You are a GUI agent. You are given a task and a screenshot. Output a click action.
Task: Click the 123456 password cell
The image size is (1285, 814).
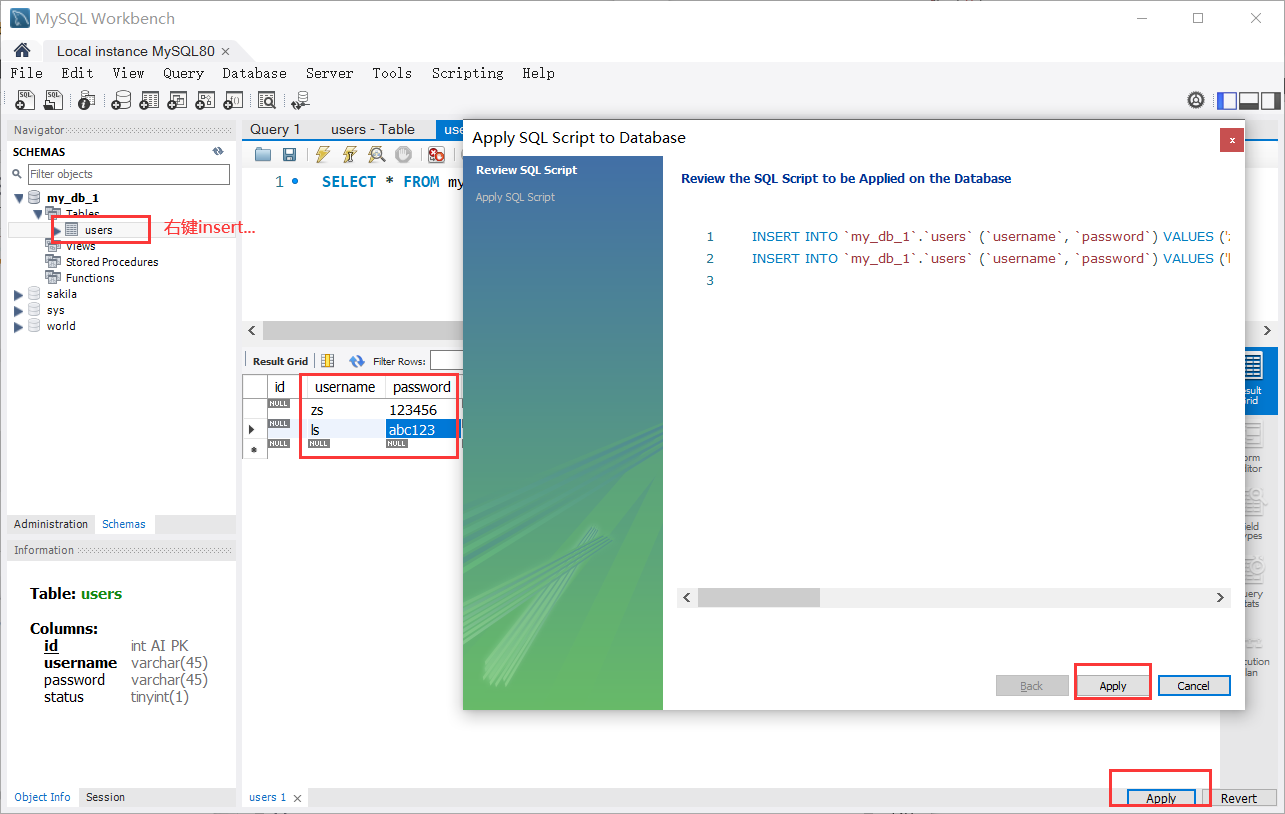(x=421, y=410)
